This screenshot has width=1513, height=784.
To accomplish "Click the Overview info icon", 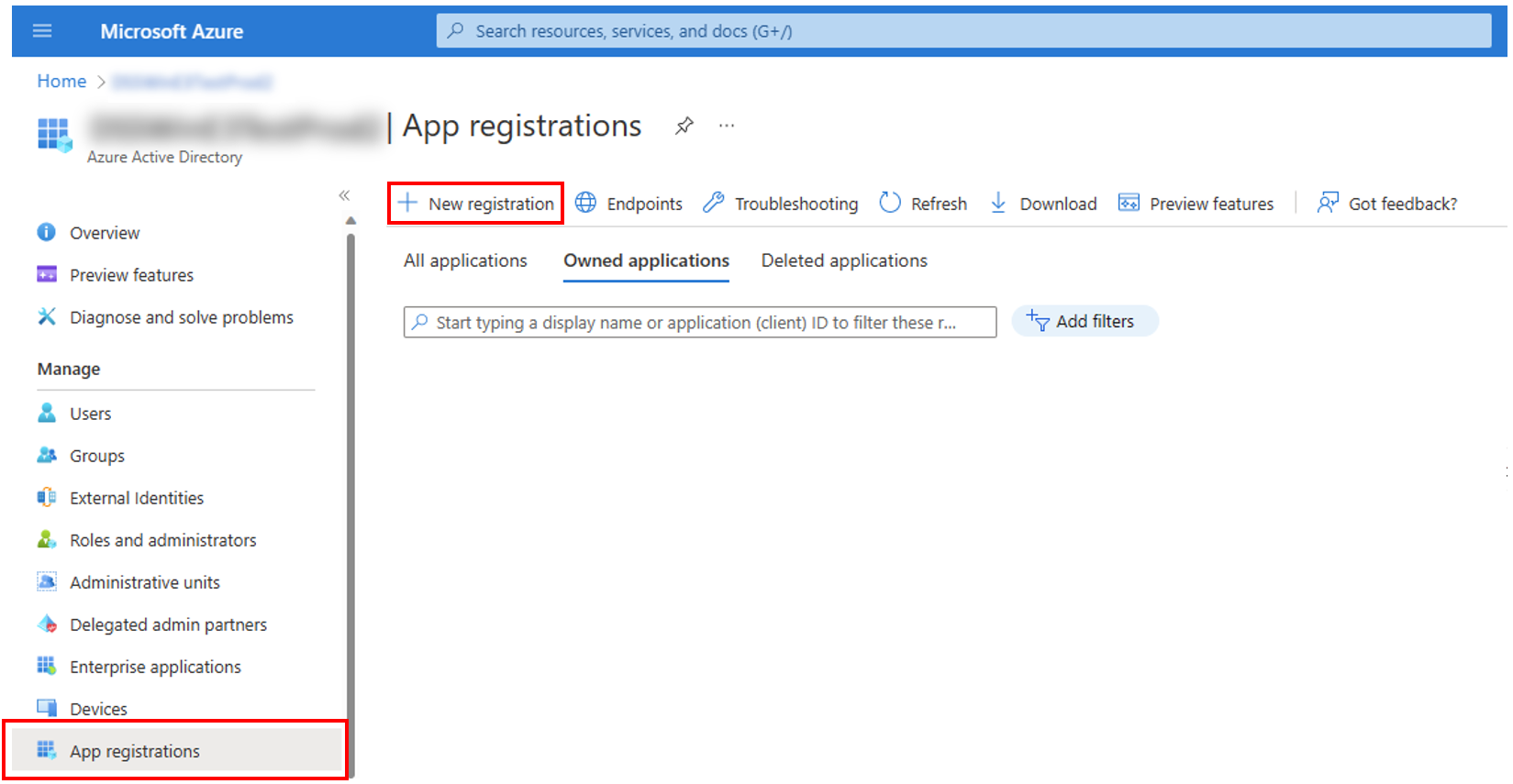I will 46,232.
